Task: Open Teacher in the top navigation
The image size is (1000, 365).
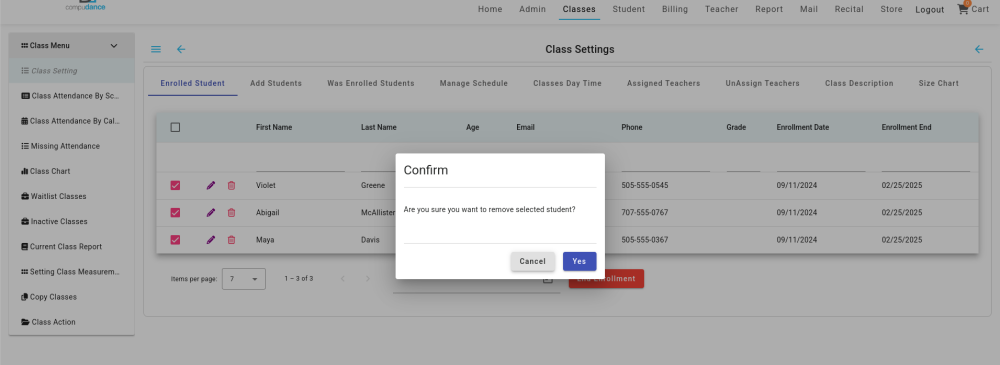Action: 721,10
